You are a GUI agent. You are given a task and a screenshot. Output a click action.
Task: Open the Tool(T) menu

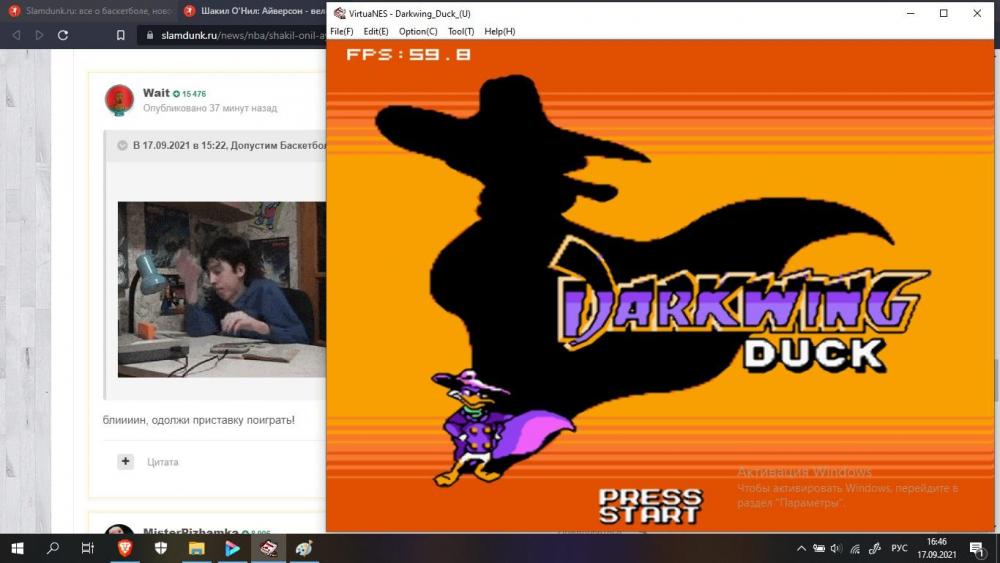tap(461, 31)
